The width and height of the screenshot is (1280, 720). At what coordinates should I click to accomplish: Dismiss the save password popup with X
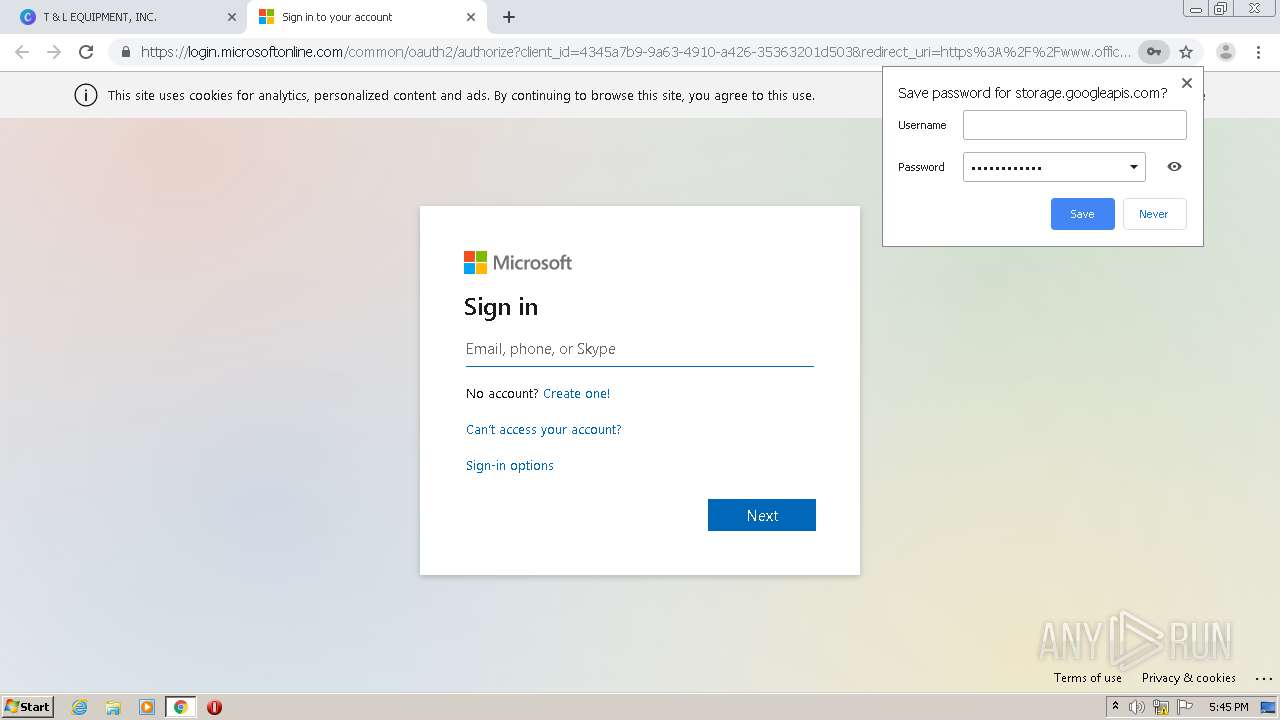coord(1187,83)
